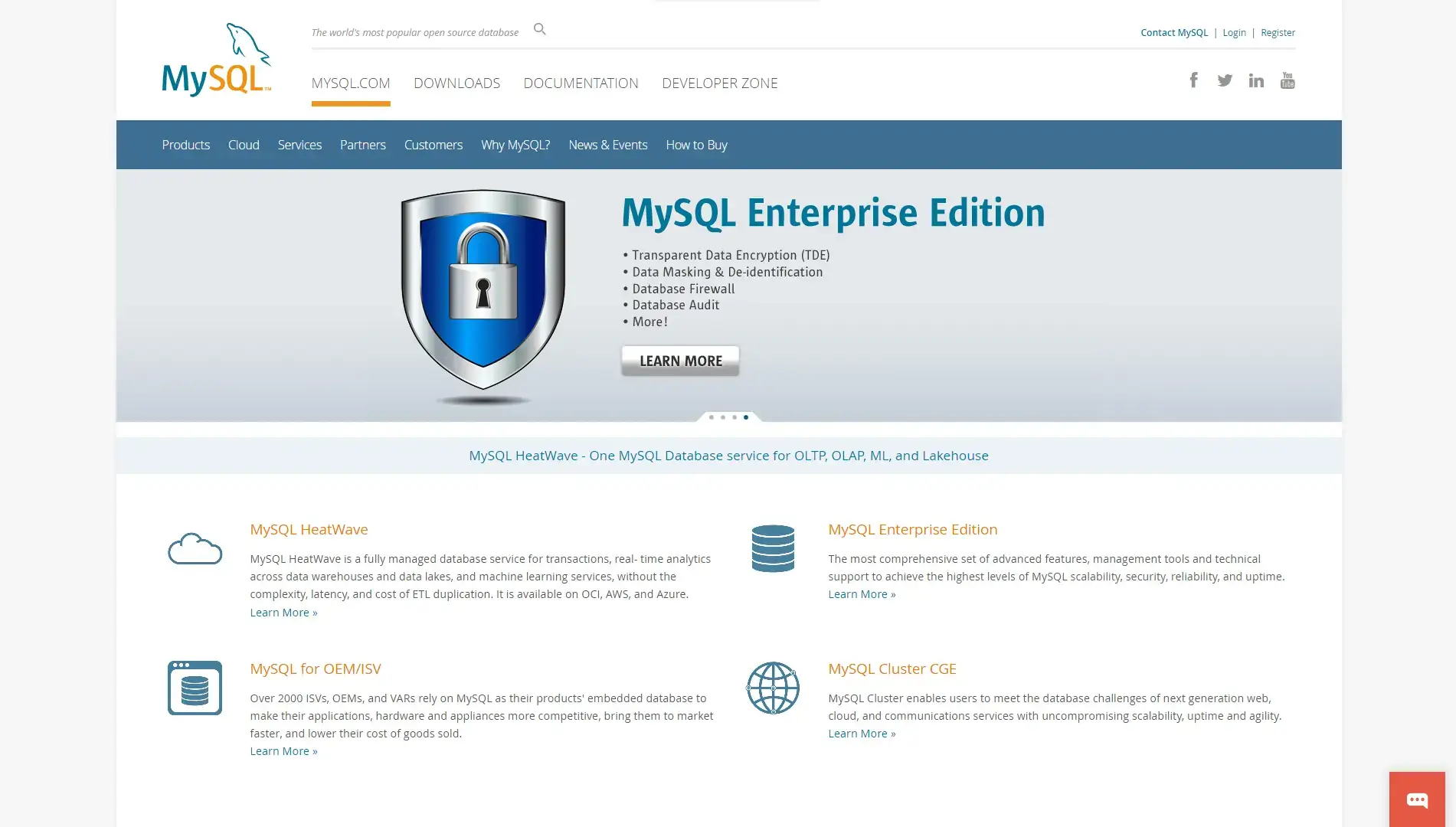1456x827 pixels.
Task: Click the Database Audit bullet
Action: (x=671, y=305)
